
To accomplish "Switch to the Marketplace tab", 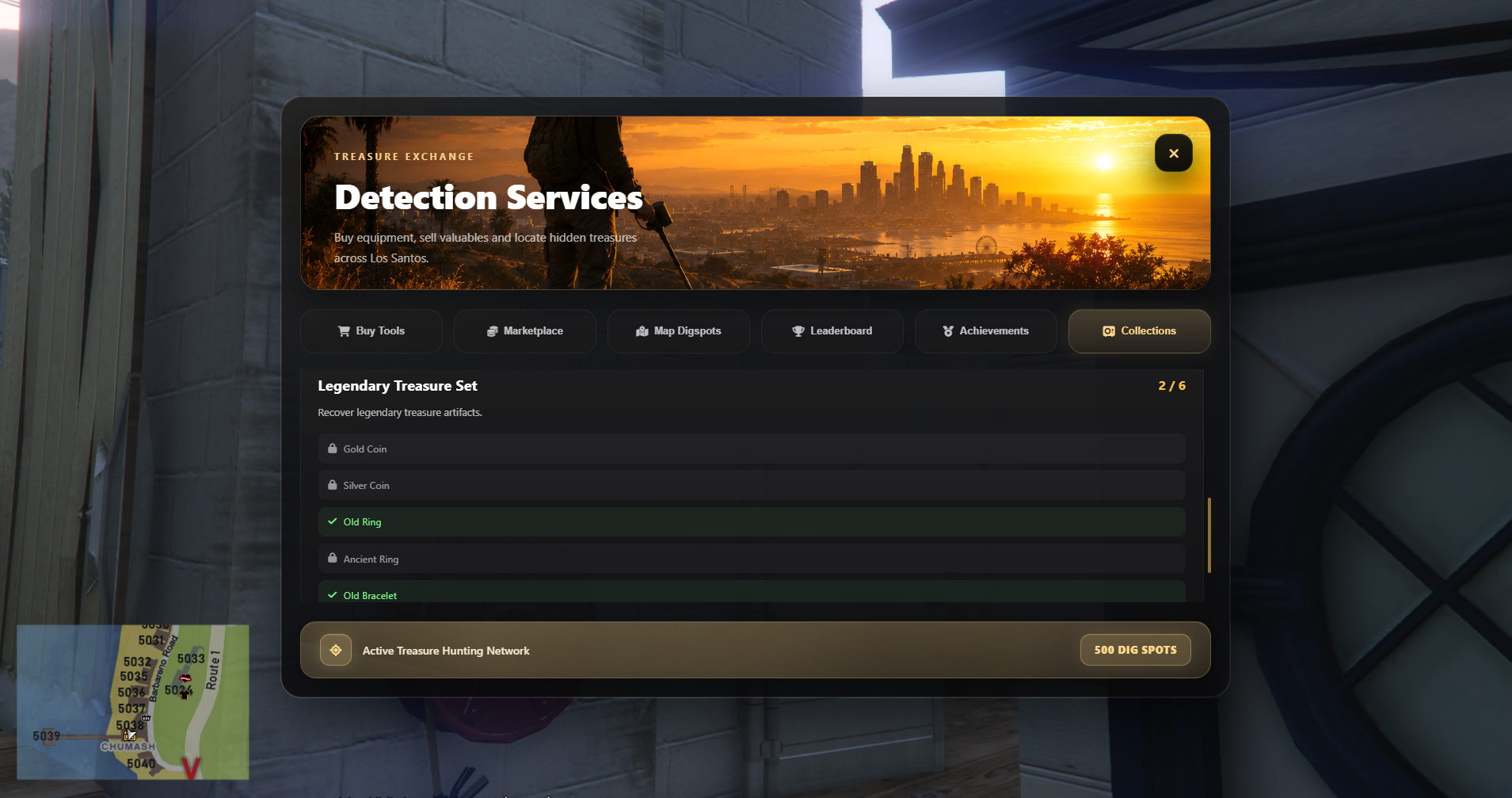I will (x=525, y=331).
